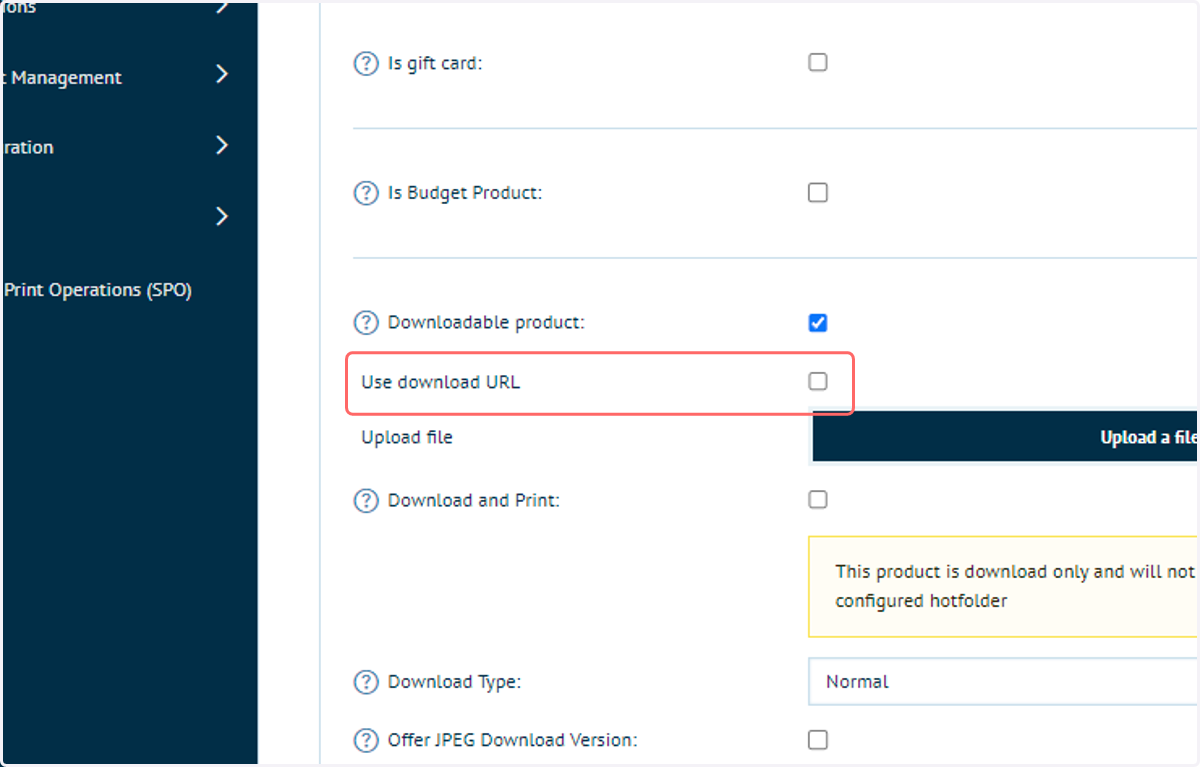Tick the Is gift card checkbox
Screen dimensions: 1200x767
(818, 62)
